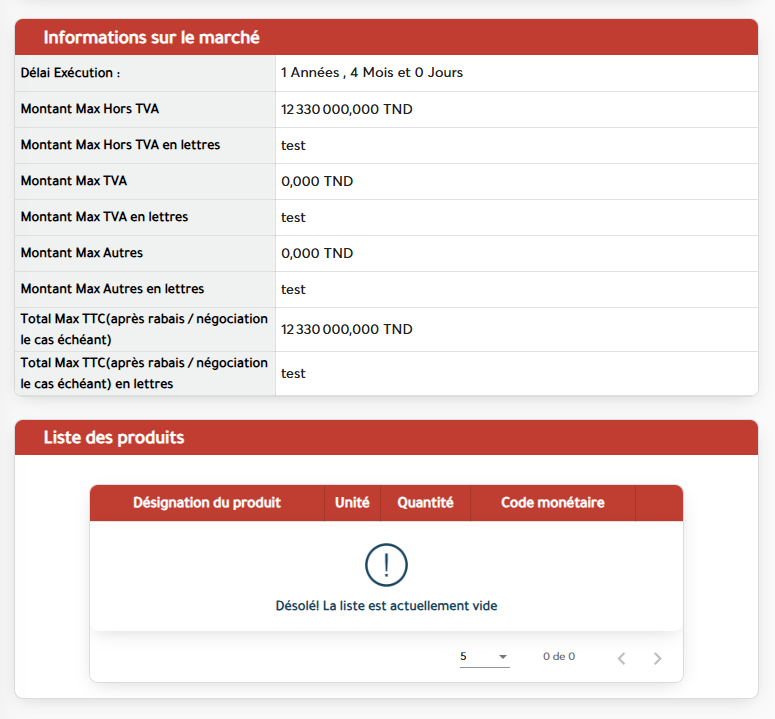Select the Délai Exécution value text
Viewport: 775px width, 719px height.
372,73
